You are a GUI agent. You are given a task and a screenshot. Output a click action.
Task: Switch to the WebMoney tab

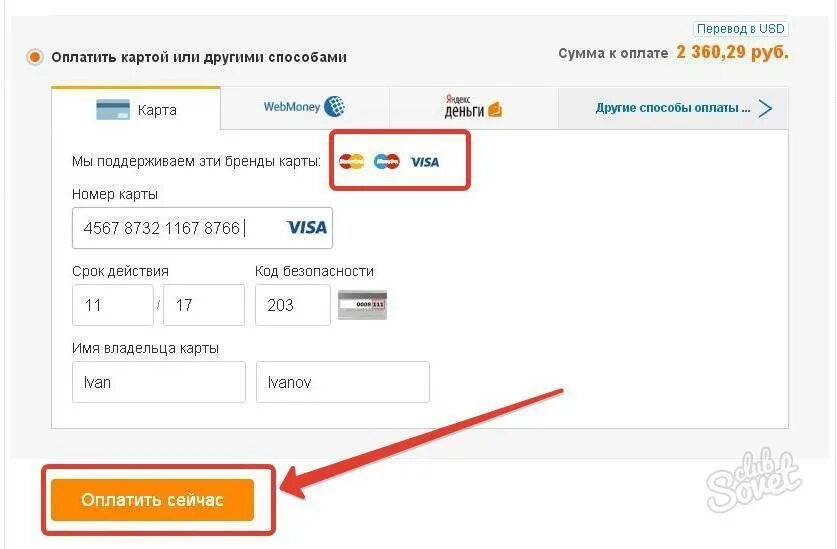click(304, 107)
